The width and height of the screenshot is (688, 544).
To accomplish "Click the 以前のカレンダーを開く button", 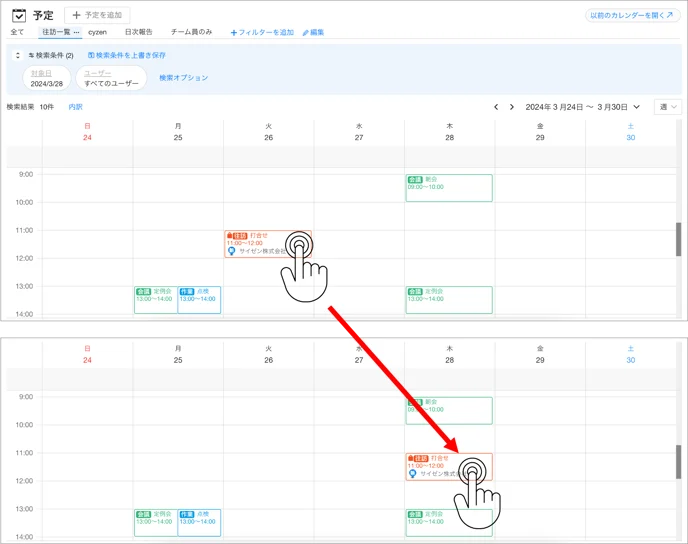I will (632, 15).
